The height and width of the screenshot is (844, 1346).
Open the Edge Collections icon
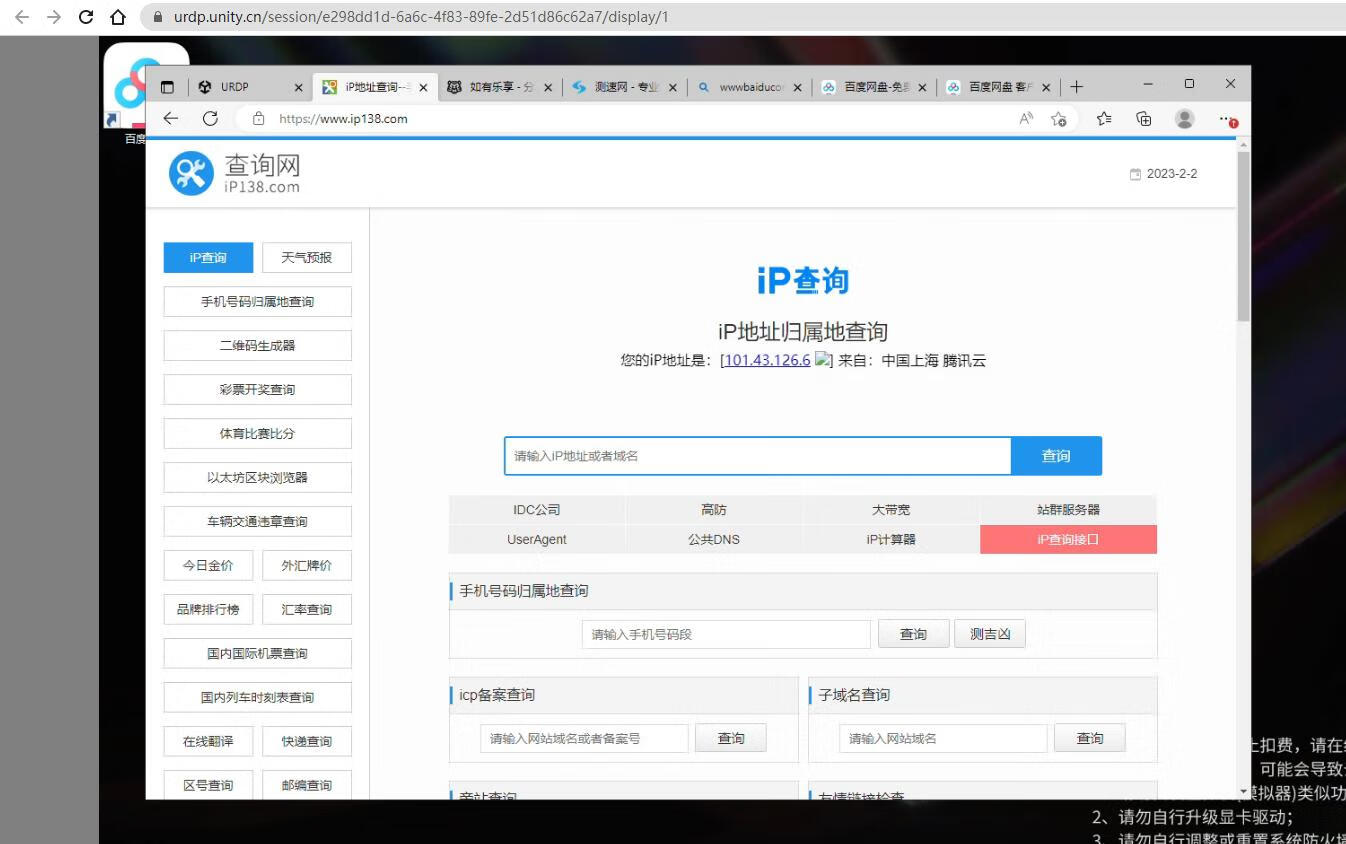1144,119
